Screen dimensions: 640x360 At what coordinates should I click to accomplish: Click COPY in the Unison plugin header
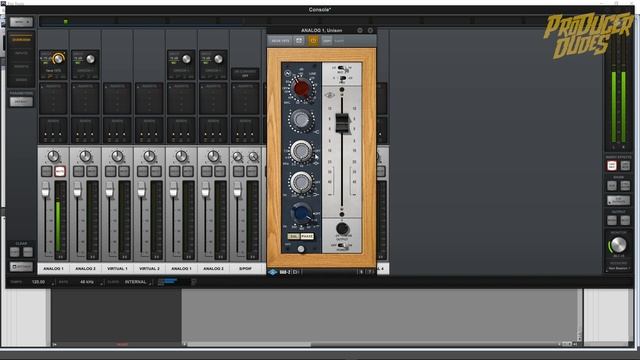(327, 40)
